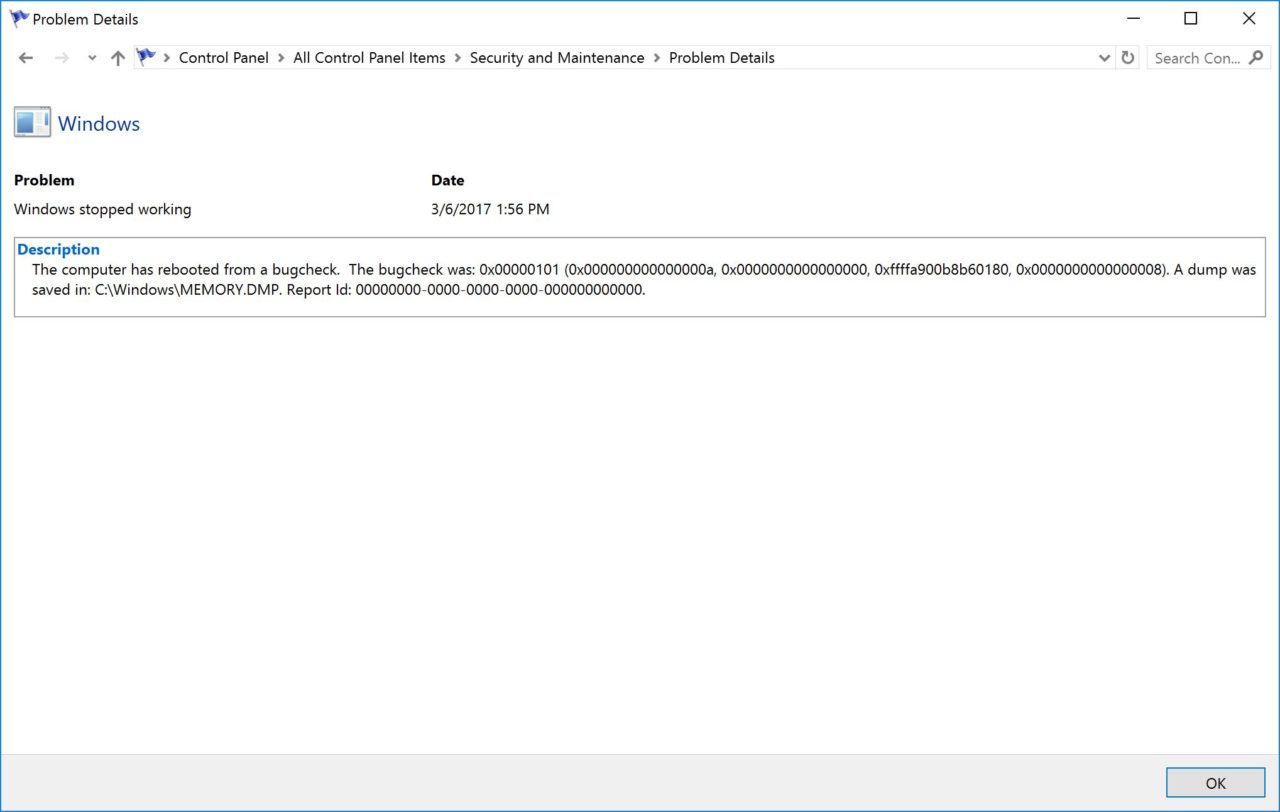Click the bugcheck description text
Screen dimensions: 1280x812
[644, 280]
